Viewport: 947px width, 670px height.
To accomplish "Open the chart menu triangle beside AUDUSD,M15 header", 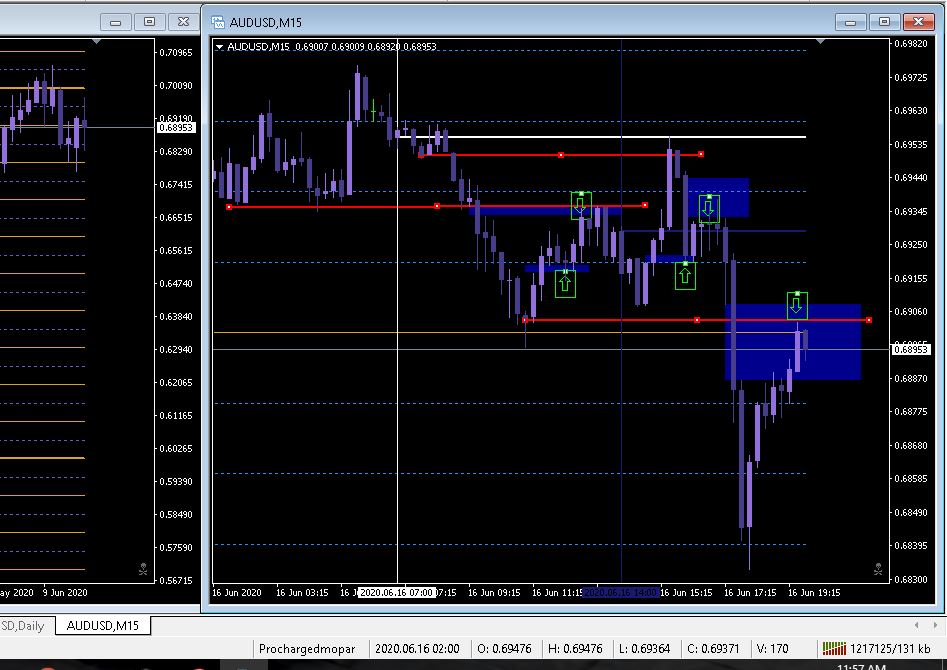I will pyautogui.click(x=219, y=47).
